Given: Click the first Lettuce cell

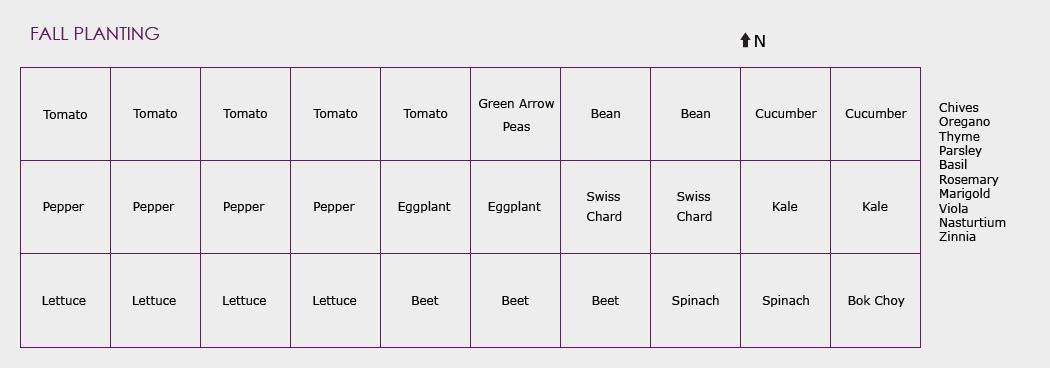Looking at the screenshot, I should click(x=66, y=300).
